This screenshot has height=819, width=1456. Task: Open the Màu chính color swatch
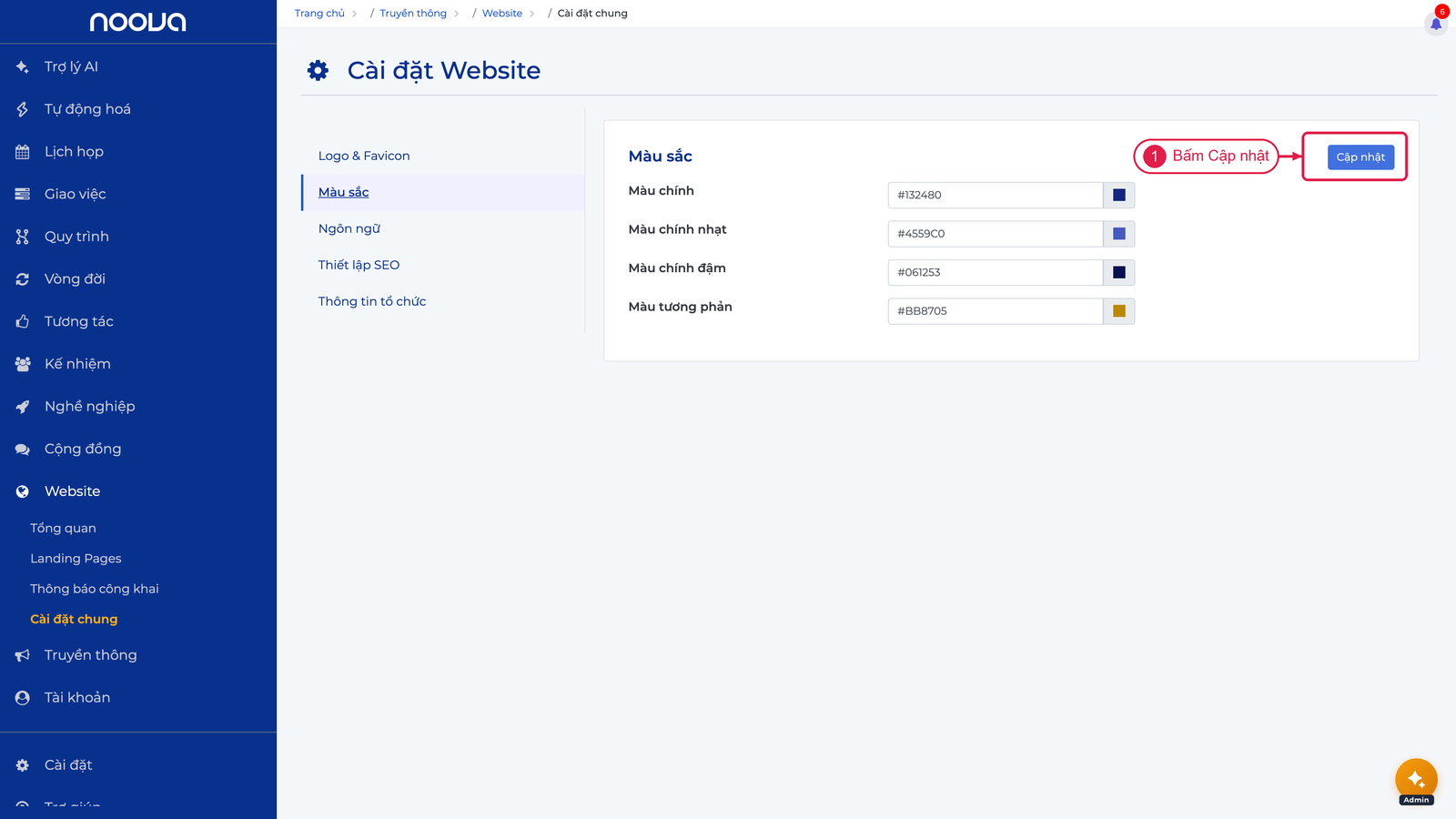[x=1119, y=195]
